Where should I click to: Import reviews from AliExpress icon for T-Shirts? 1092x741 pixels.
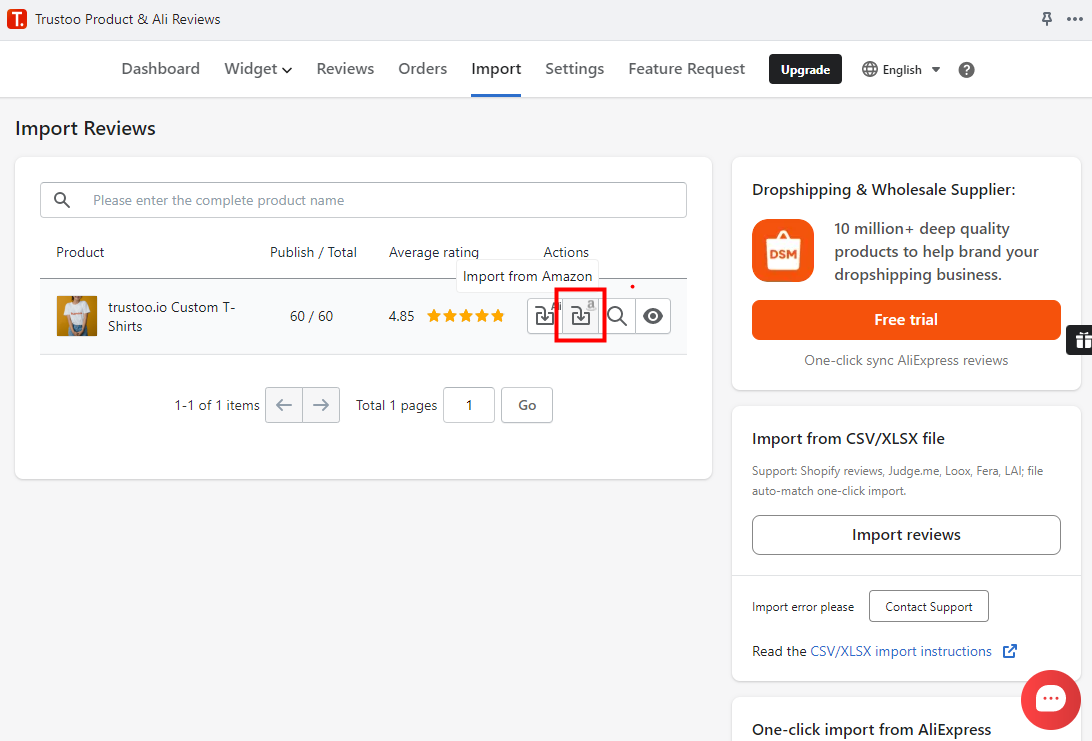[x=544, y=316]
